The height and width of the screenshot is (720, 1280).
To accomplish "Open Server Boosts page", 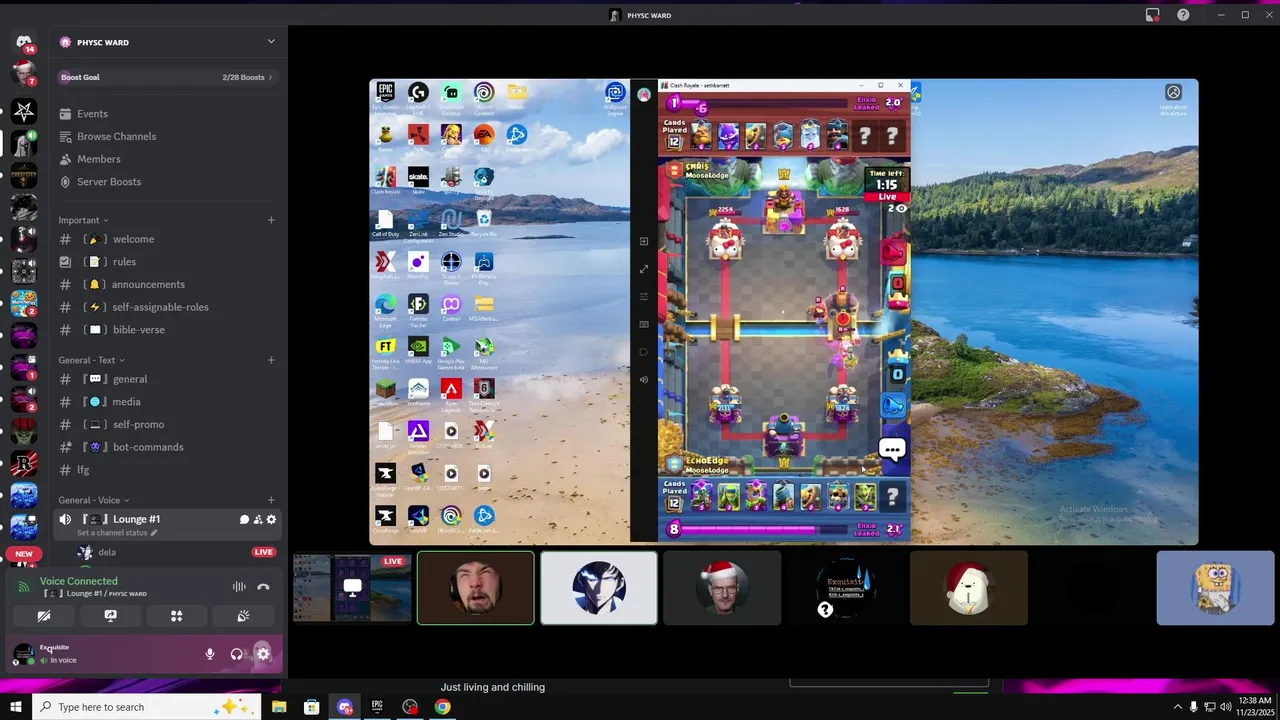I will (167, 182).
